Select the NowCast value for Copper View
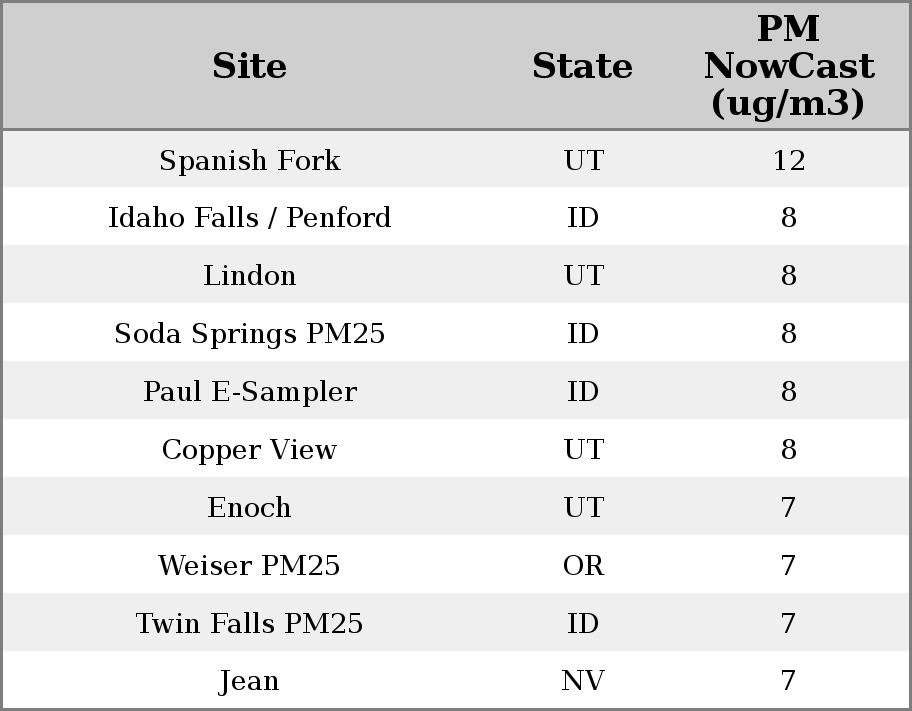Image resolution: width=912 pixels, height=711 pixels. pos(788,450)
